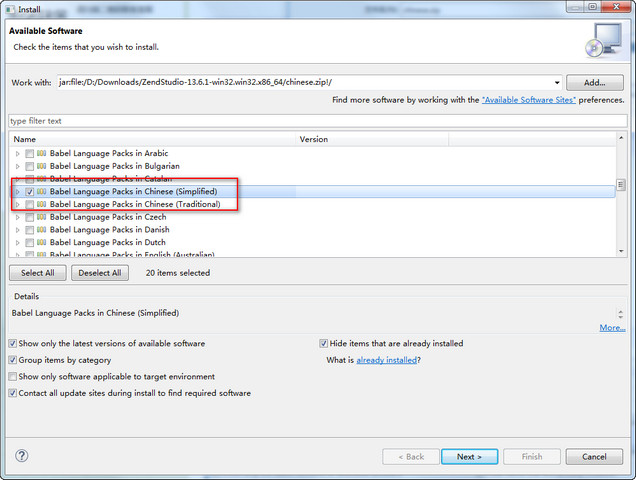Image resolution: width=636 pixels, height=480 pixels.
Task: Click the Chinese (Traditional) pack category icon
Action: (42, 204)
